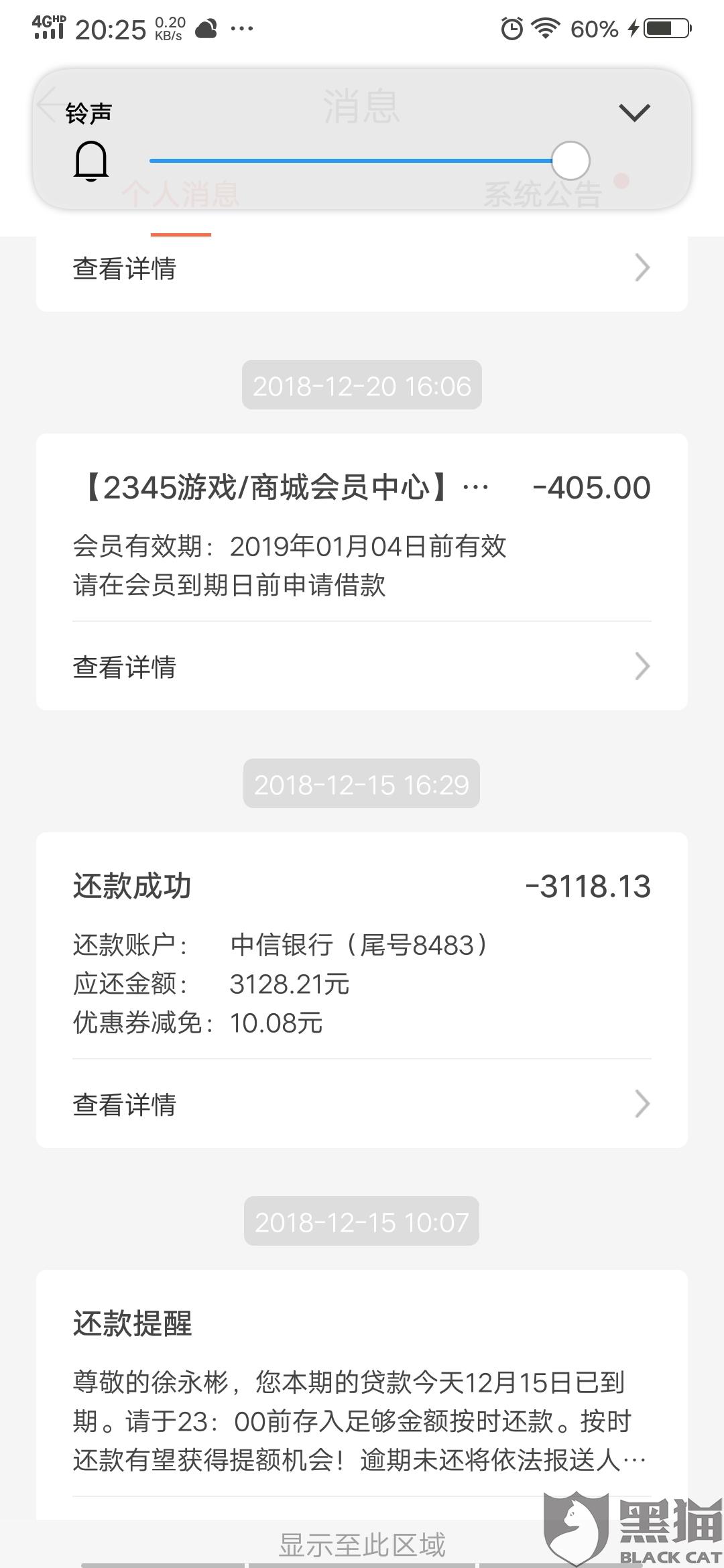Tap the -405.00 amount
The height and width of the screenshot is (1568, 724).
pyautogui.click(x=591, y=487)
